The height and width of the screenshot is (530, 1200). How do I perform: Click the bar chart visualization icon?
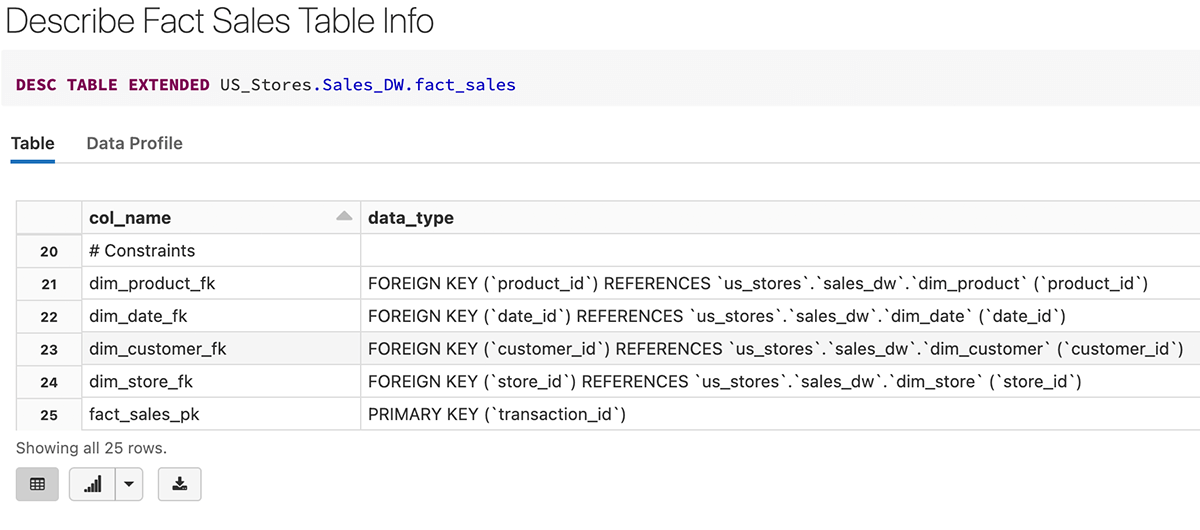(93, 484)
